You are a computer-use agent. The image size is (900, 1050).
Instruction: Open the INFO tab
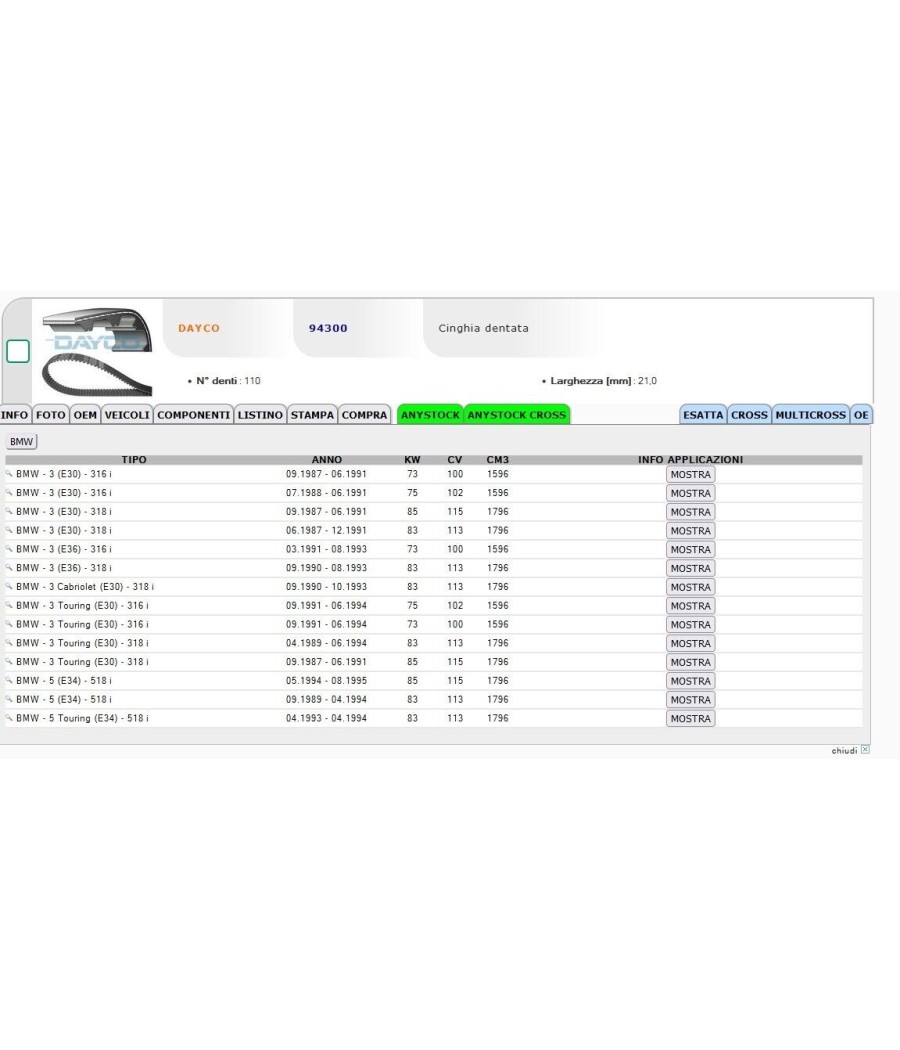(15, 415)
